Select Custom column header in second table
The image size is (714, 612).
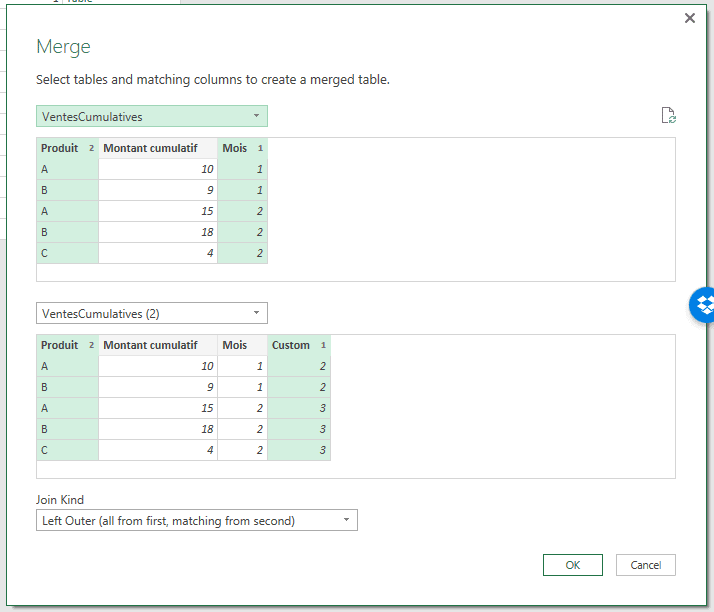pos(291,345)
